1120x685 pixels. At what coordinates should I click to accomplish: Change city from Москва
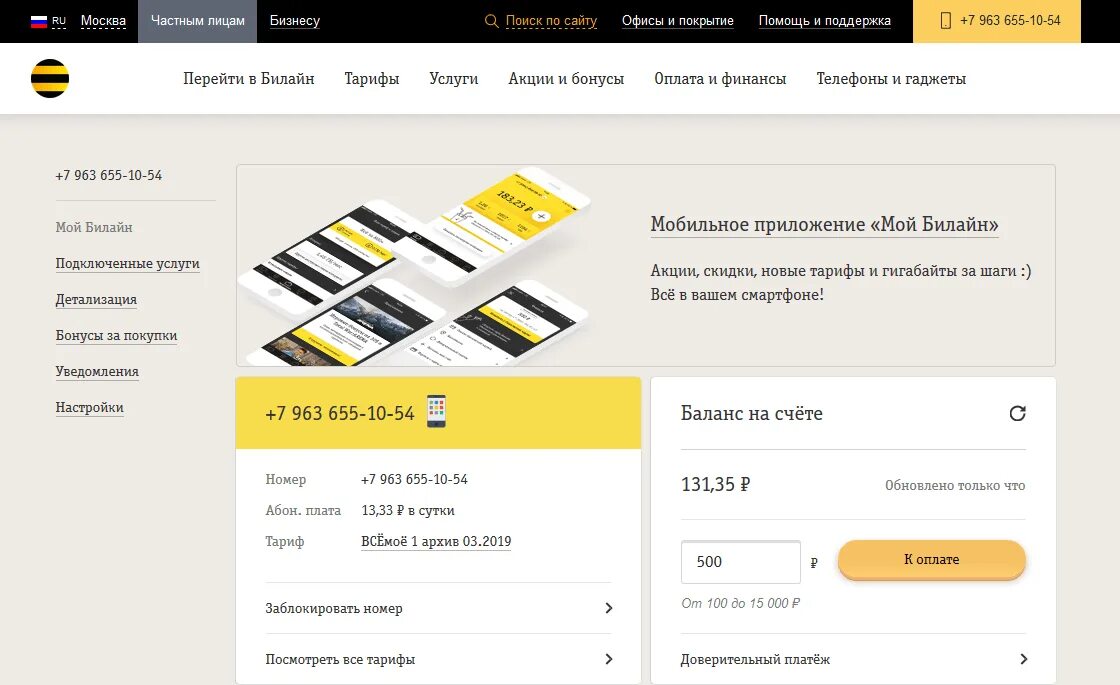(x=104, y=21)
